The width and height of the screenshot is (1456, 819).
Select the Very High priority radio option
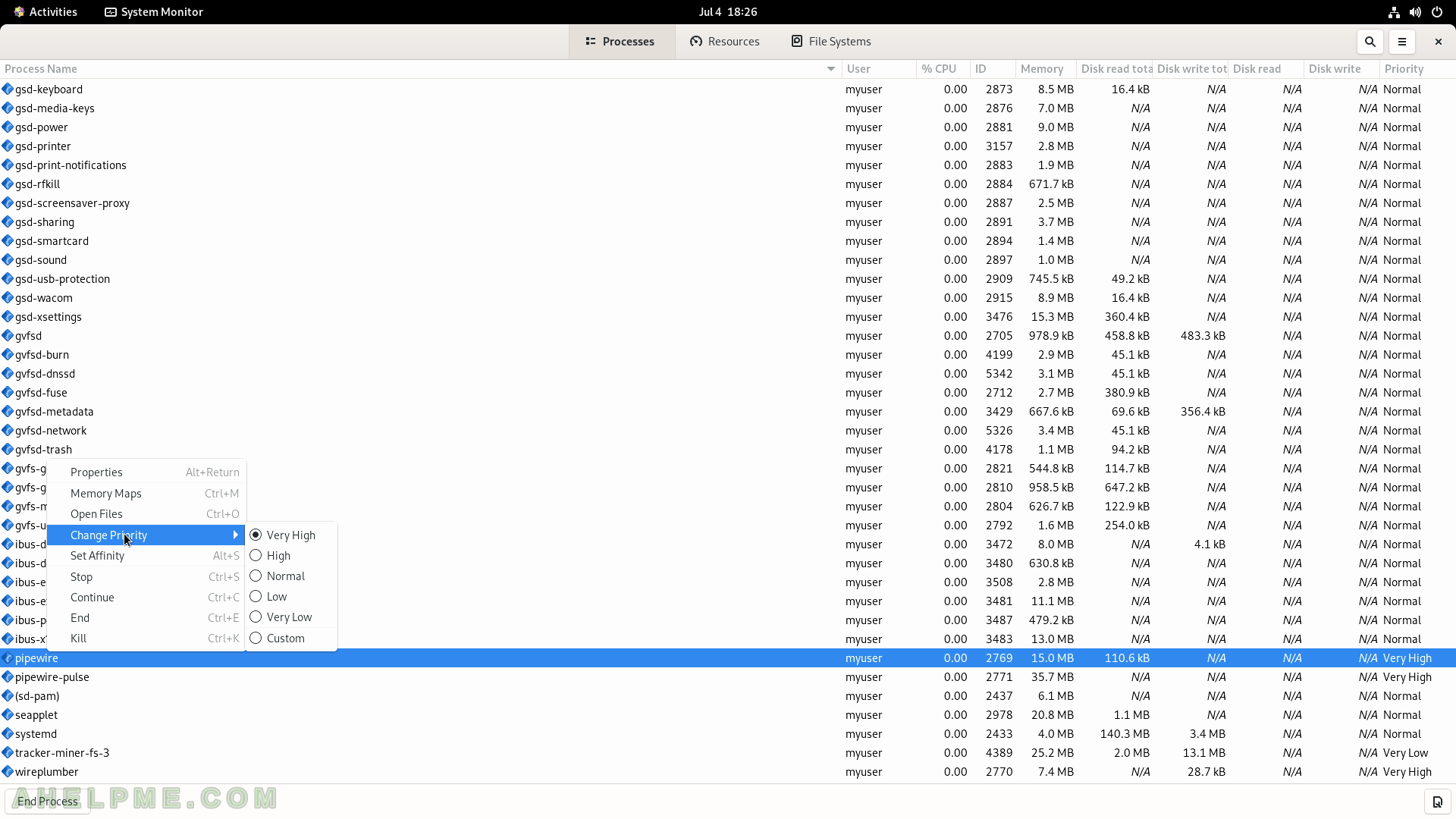tap(256, 535)
